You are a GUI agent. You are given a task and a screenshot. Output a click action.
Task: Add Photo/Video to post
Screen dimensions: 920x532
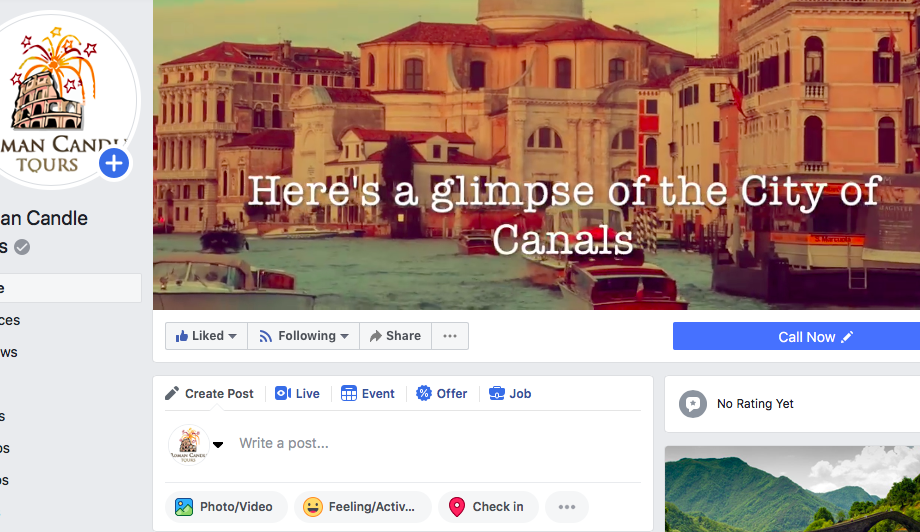(x=226, y=507)
